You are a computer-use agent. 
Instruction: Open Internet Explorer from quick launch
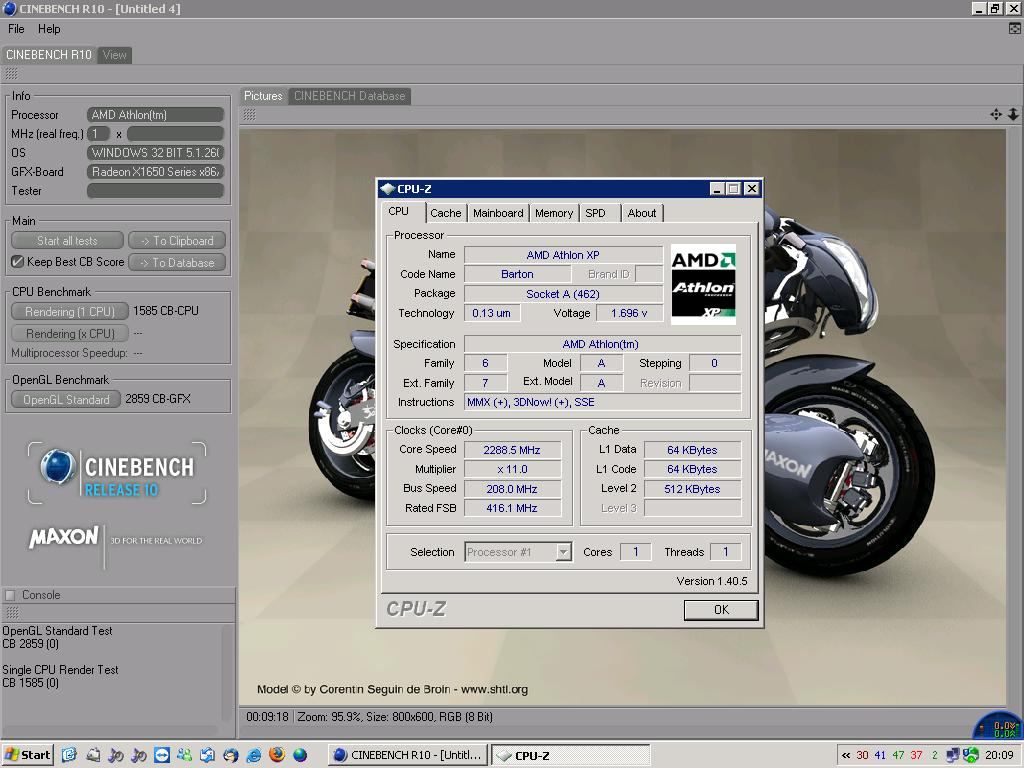click(x=253, y=755)
